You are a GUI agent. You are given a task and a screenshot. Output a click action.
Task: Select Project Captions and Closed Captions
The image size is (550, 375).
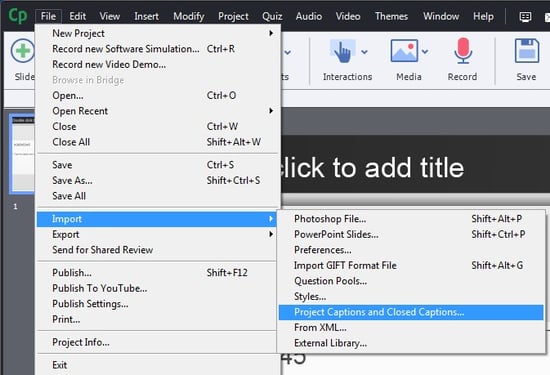point(411,312)
